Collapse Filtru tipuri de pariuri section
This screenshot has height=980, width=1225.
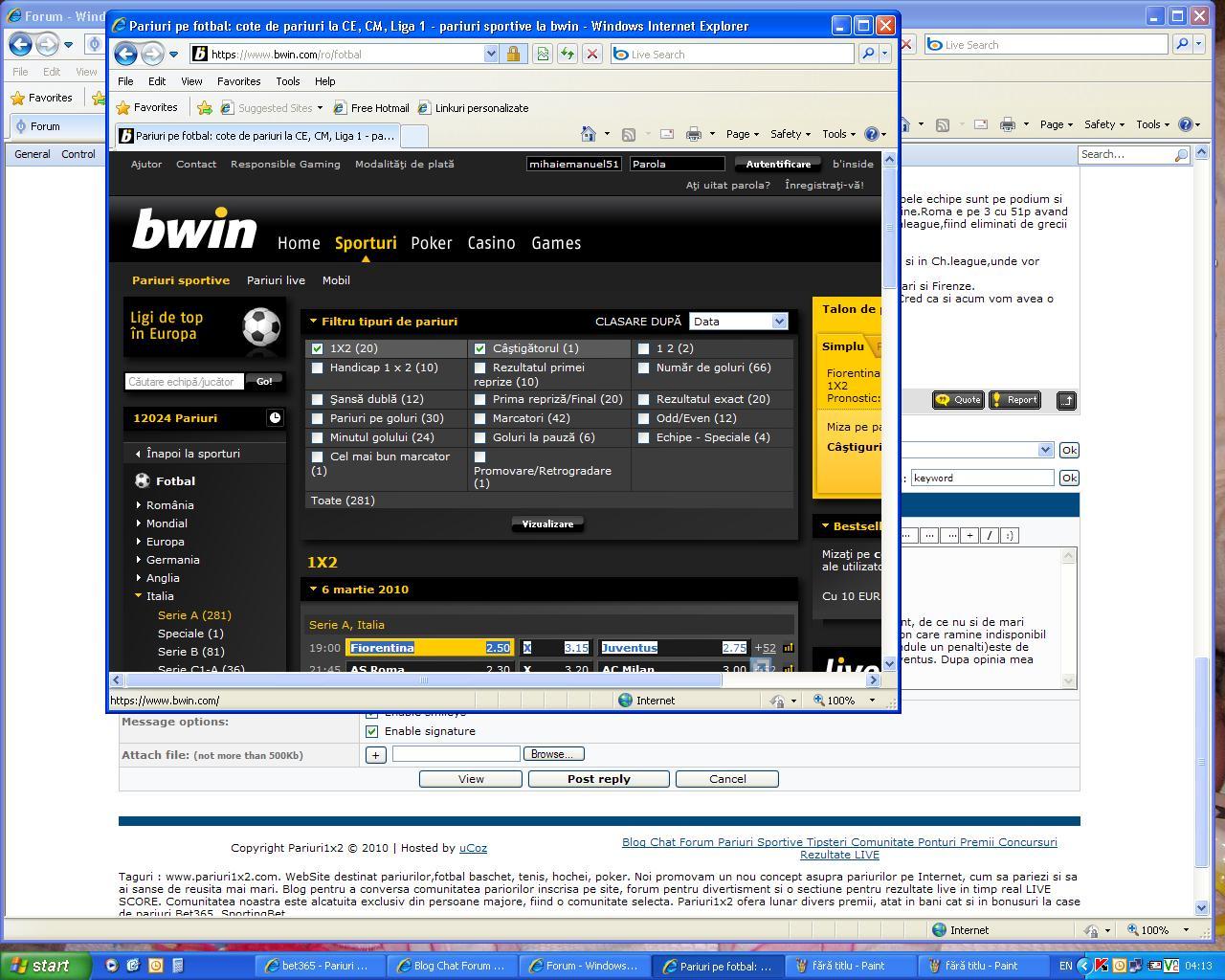coord(313,322)
